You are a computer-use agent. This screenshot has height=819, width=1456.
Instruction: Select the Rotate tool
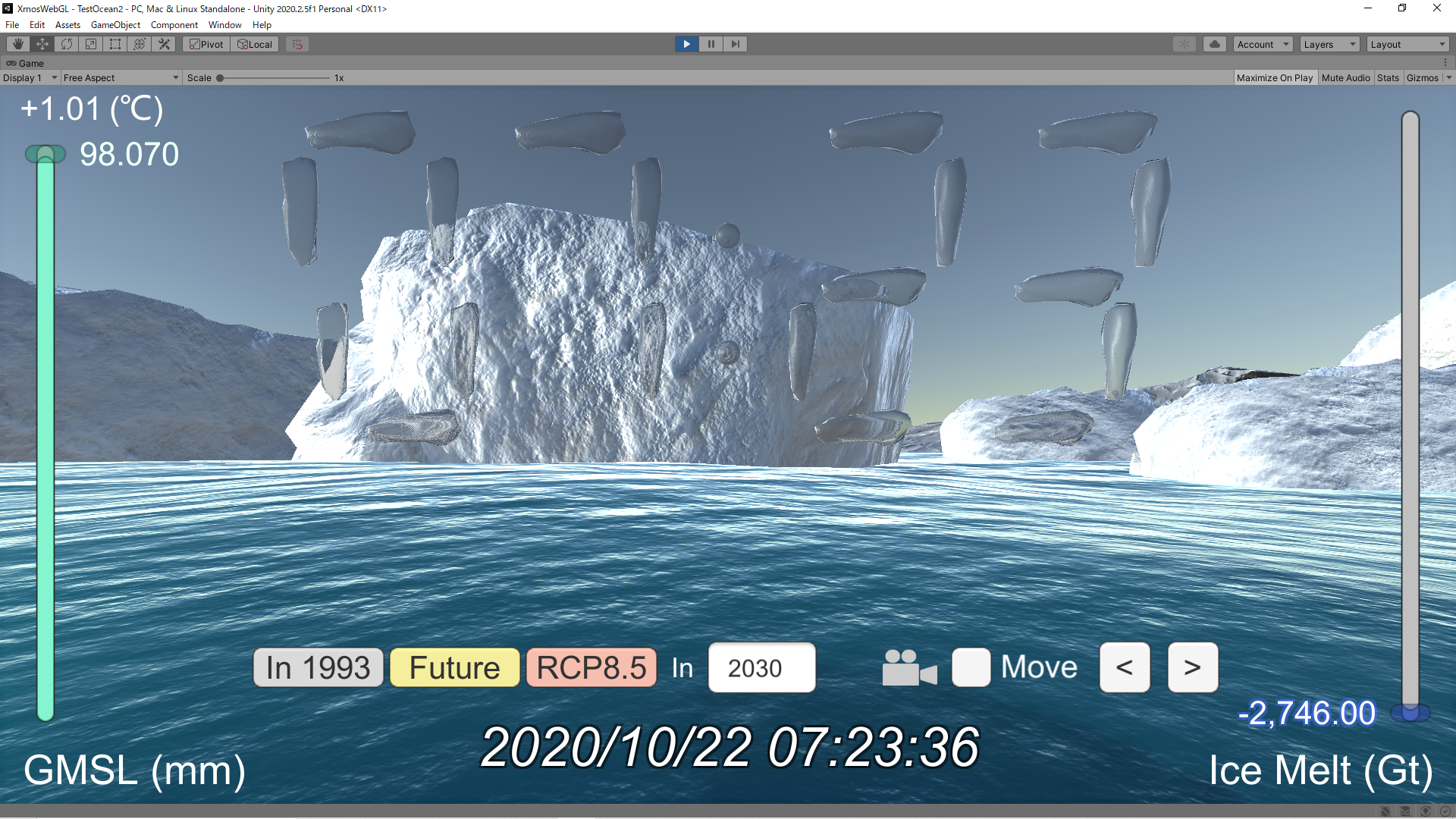[67, 44]
